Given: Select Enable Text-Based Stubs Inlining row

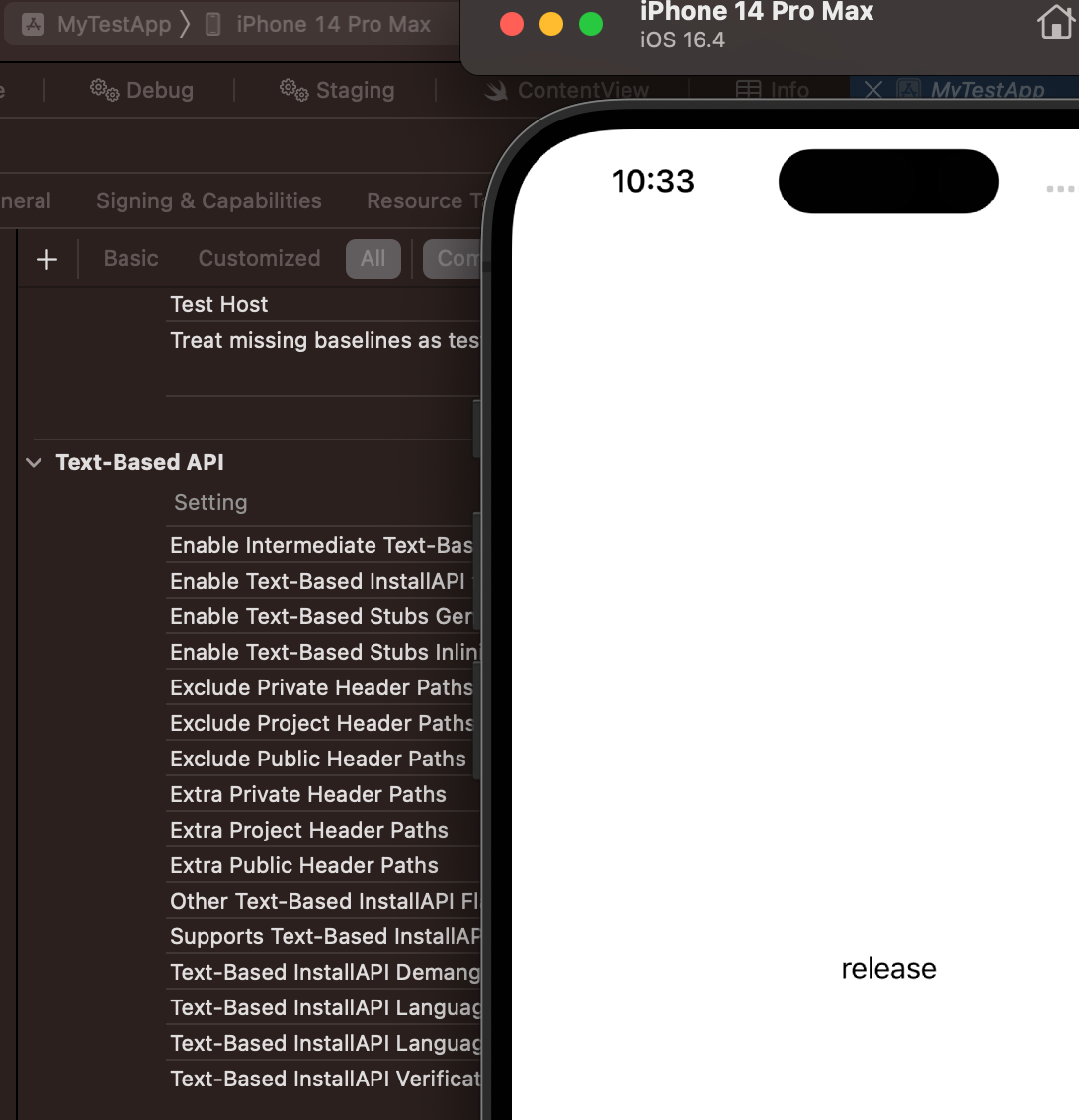Looking at the screenshot, I should [x=324, y=653].
